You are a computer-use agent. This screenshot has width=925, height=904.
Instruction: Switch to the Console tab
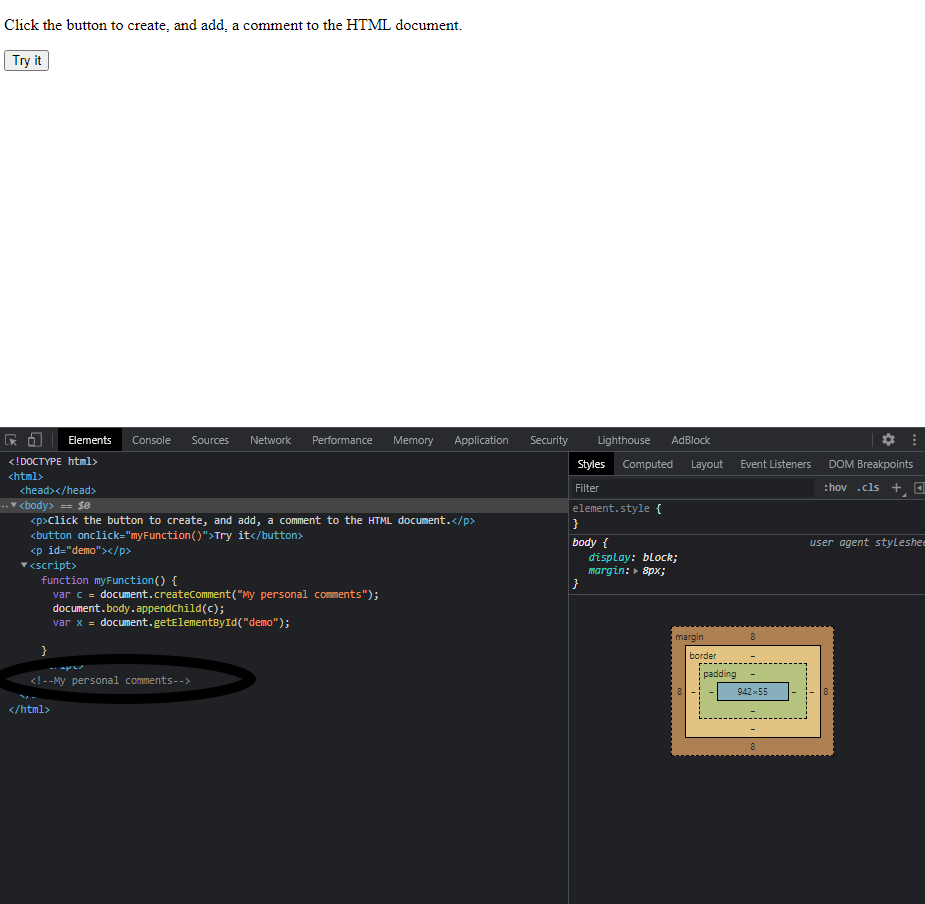pyautogui.click(x=151, y=440)
